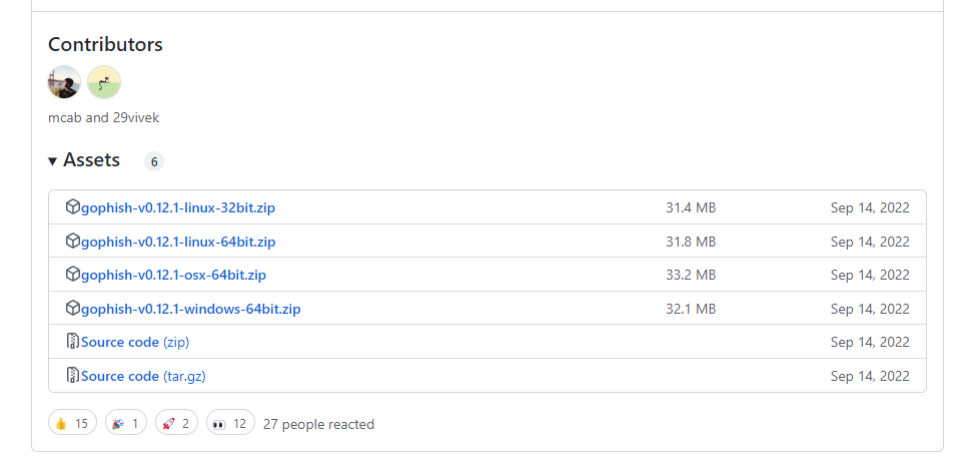This screenshot has height=458, width=972.
Task: Download gophish-v0.12.1-linux-64bit.zip
Action: [178, 242]
